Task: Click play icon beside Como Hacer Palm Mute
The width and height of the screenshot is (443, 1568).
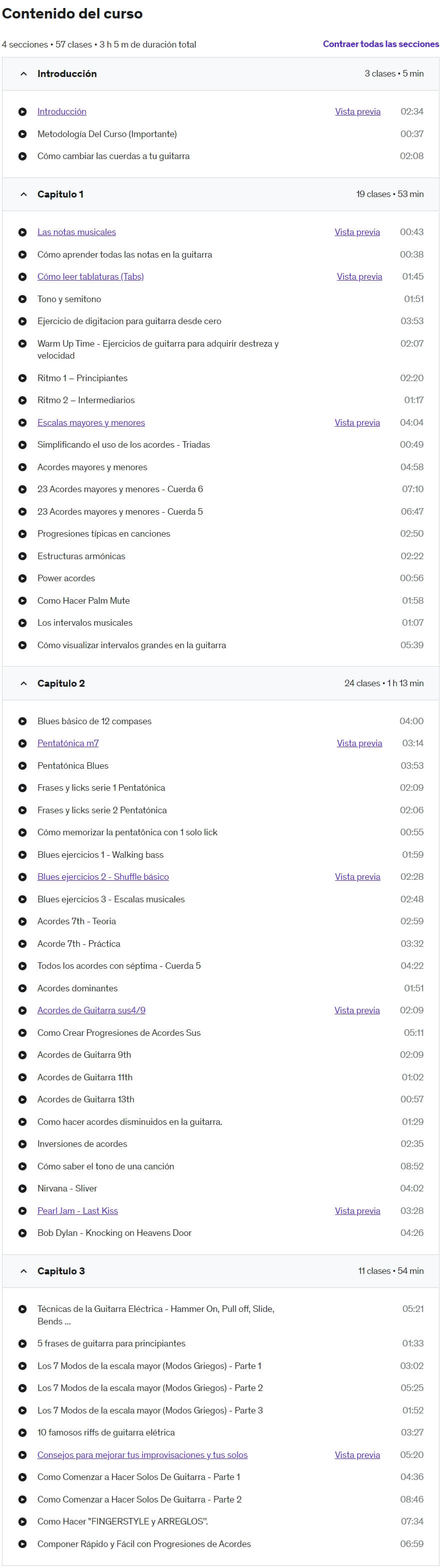Action: point(22,601)
